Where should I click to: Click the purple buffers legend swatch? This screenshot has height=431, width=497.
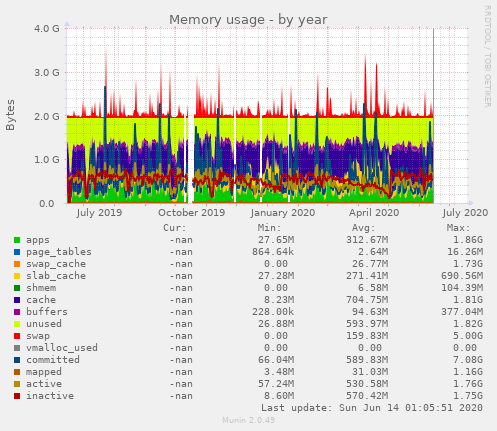click(x=17, y=312)
